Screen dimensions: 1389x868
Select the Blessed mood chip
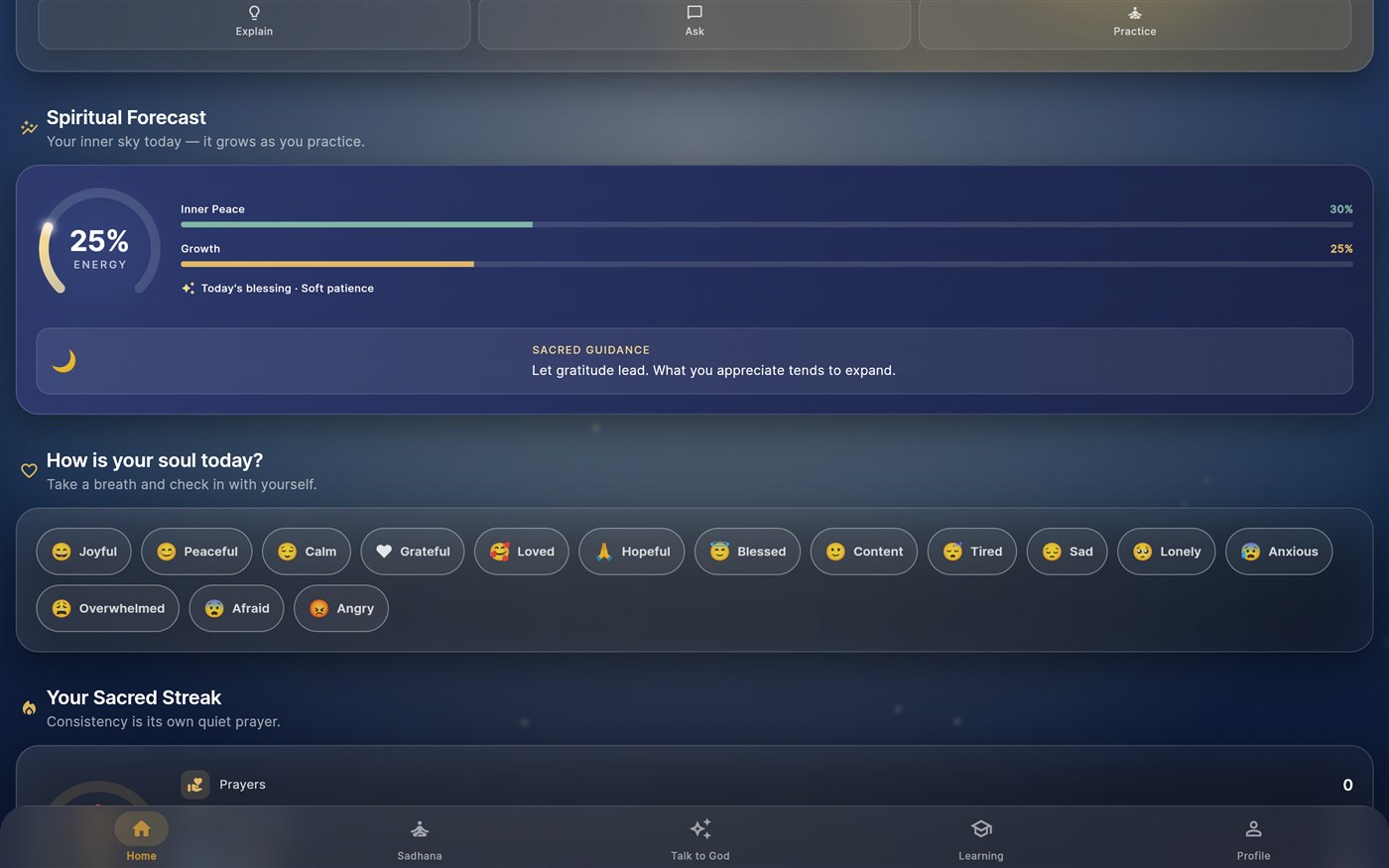(747, 552)
